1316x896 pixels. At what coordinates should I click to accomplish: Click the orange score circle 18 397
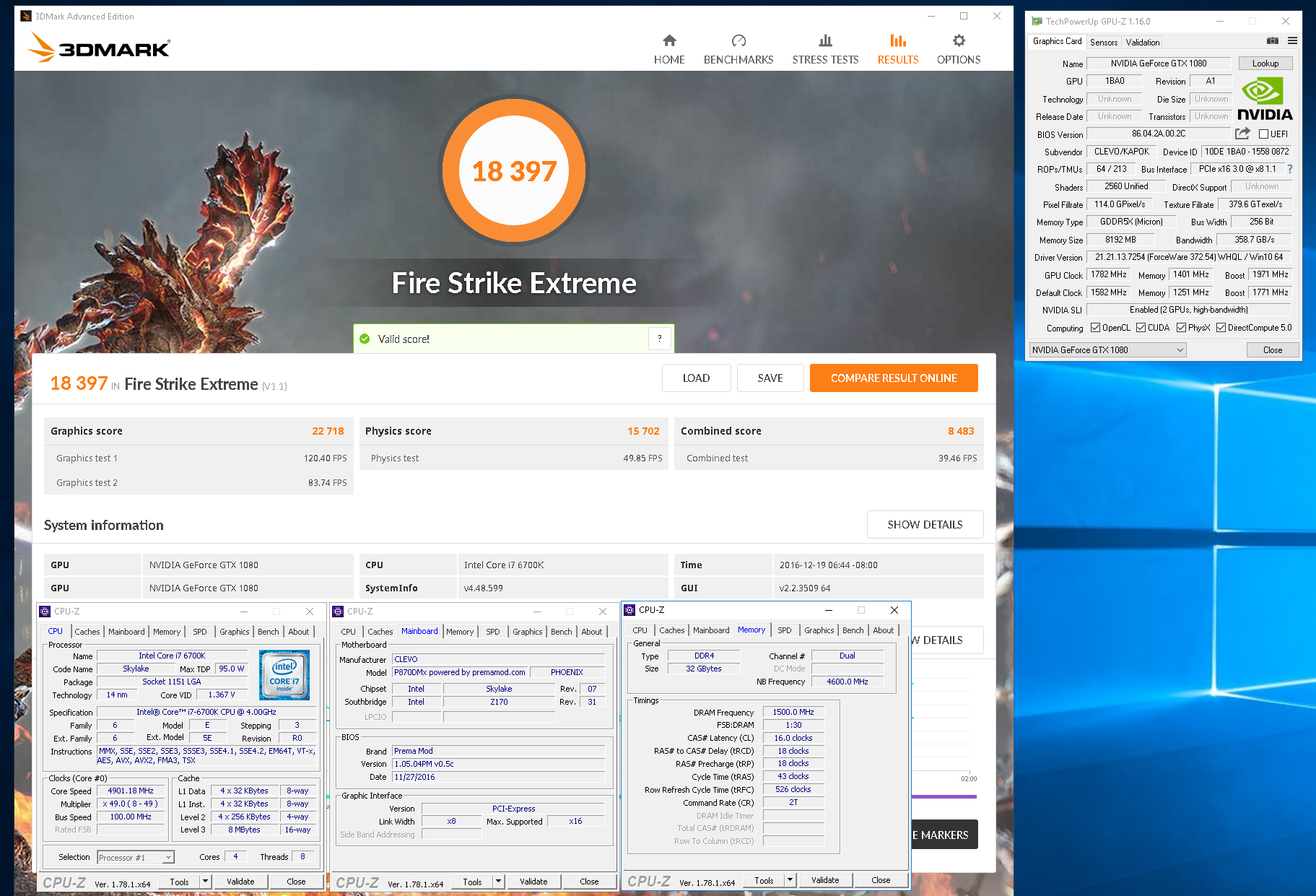(514, 170)
